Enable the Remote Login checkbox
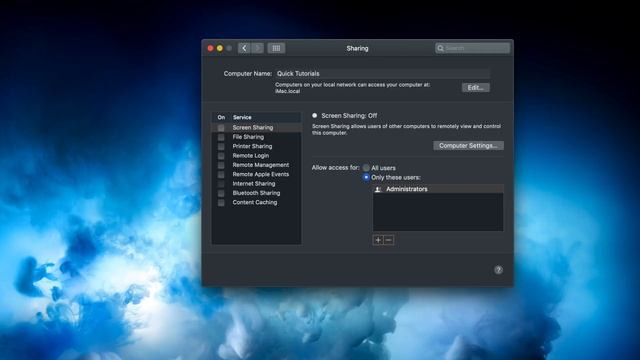The image size is (640, 360). coord(221,156)
